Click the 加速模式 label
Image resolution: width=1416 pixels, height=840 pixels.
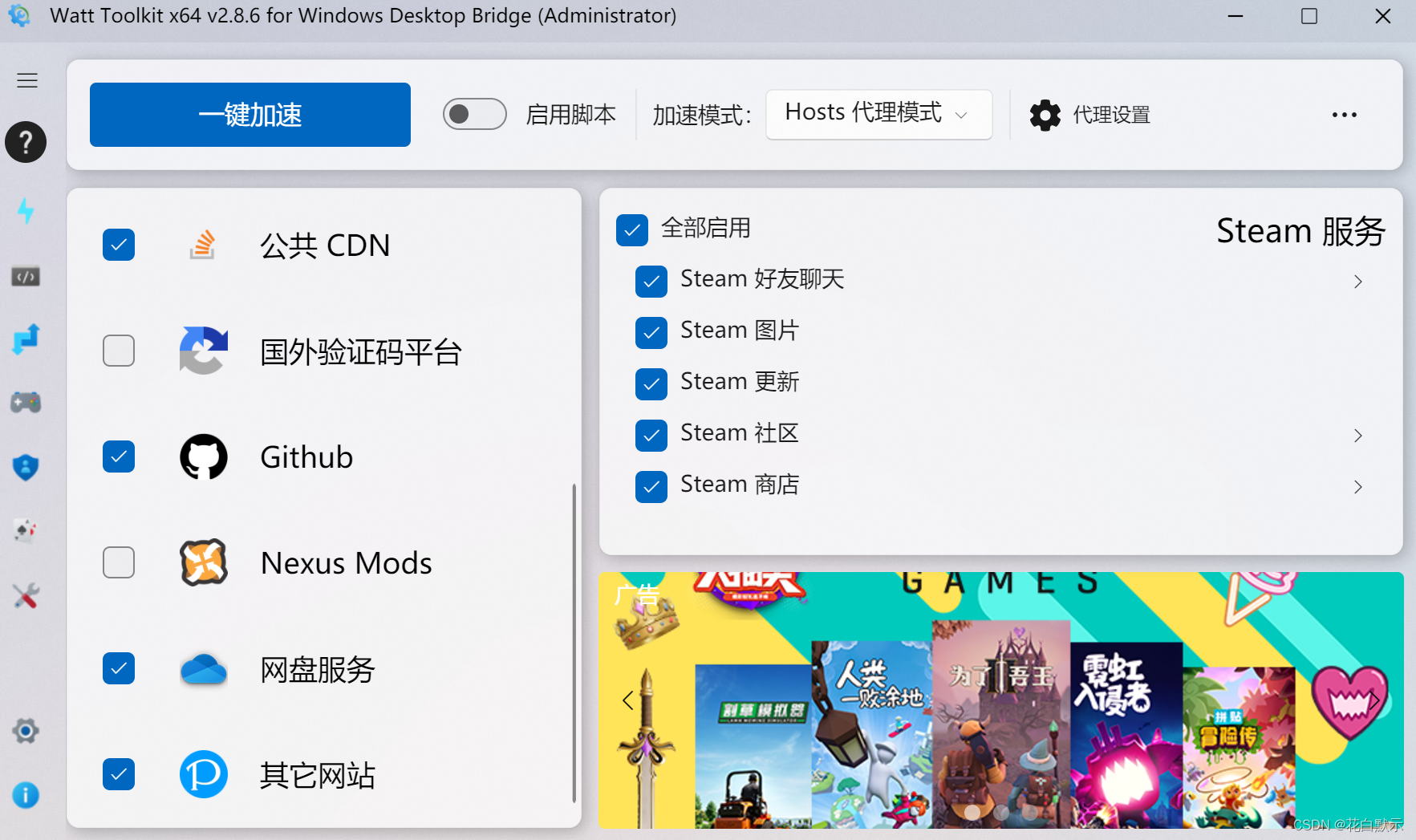point(702,116)
